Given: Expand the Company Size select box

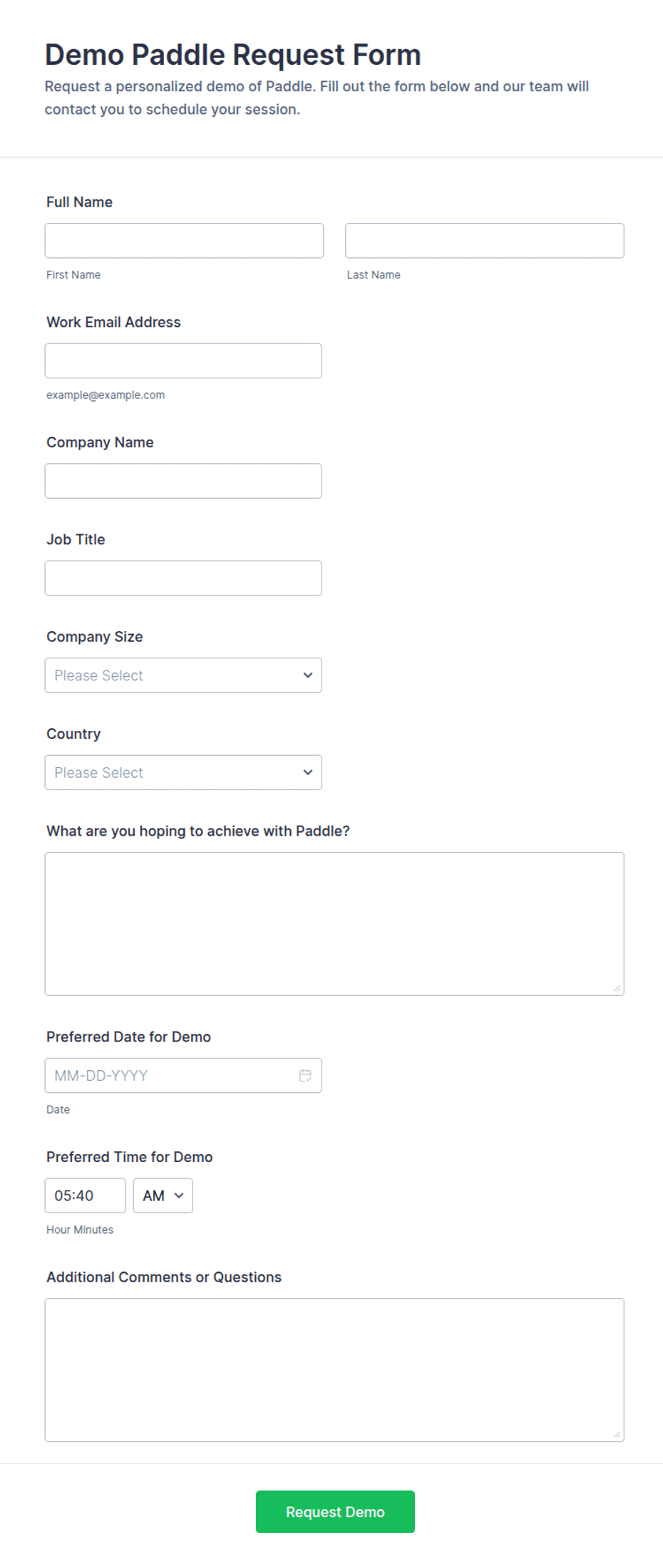Looking at the screenshot, I should coord(183,675).
